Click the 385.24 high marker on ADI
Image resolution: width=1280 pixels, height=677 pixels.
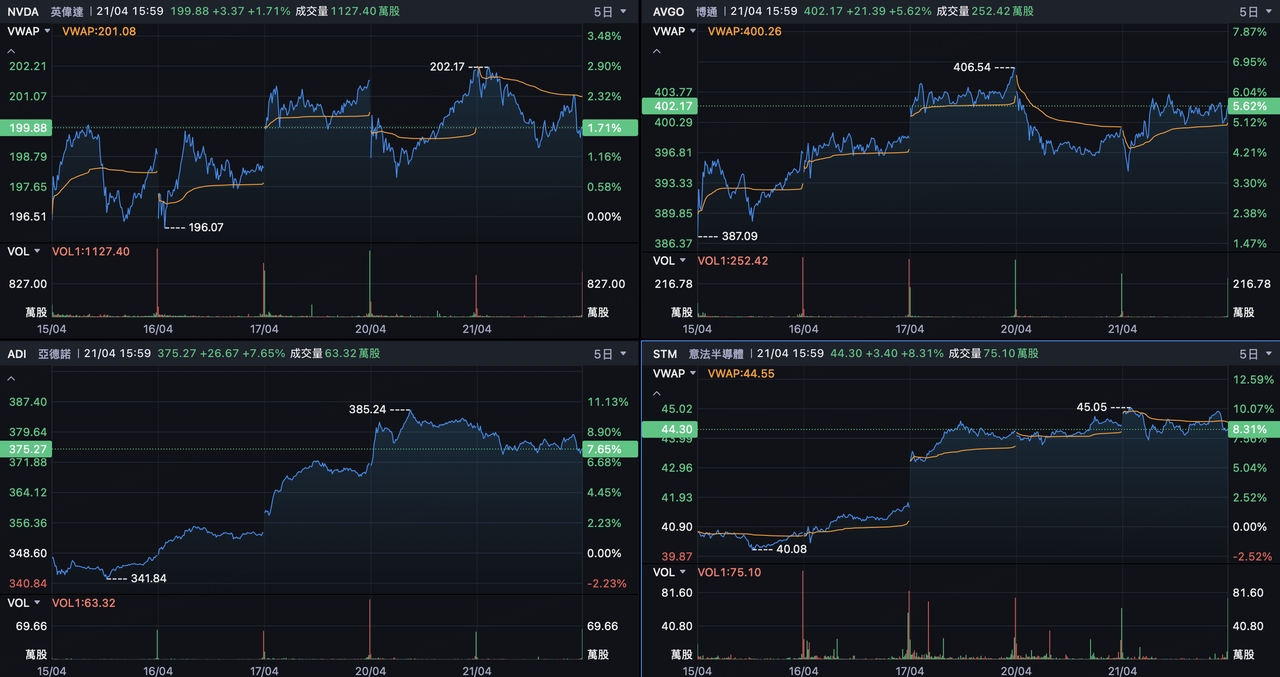pos(367,410)
